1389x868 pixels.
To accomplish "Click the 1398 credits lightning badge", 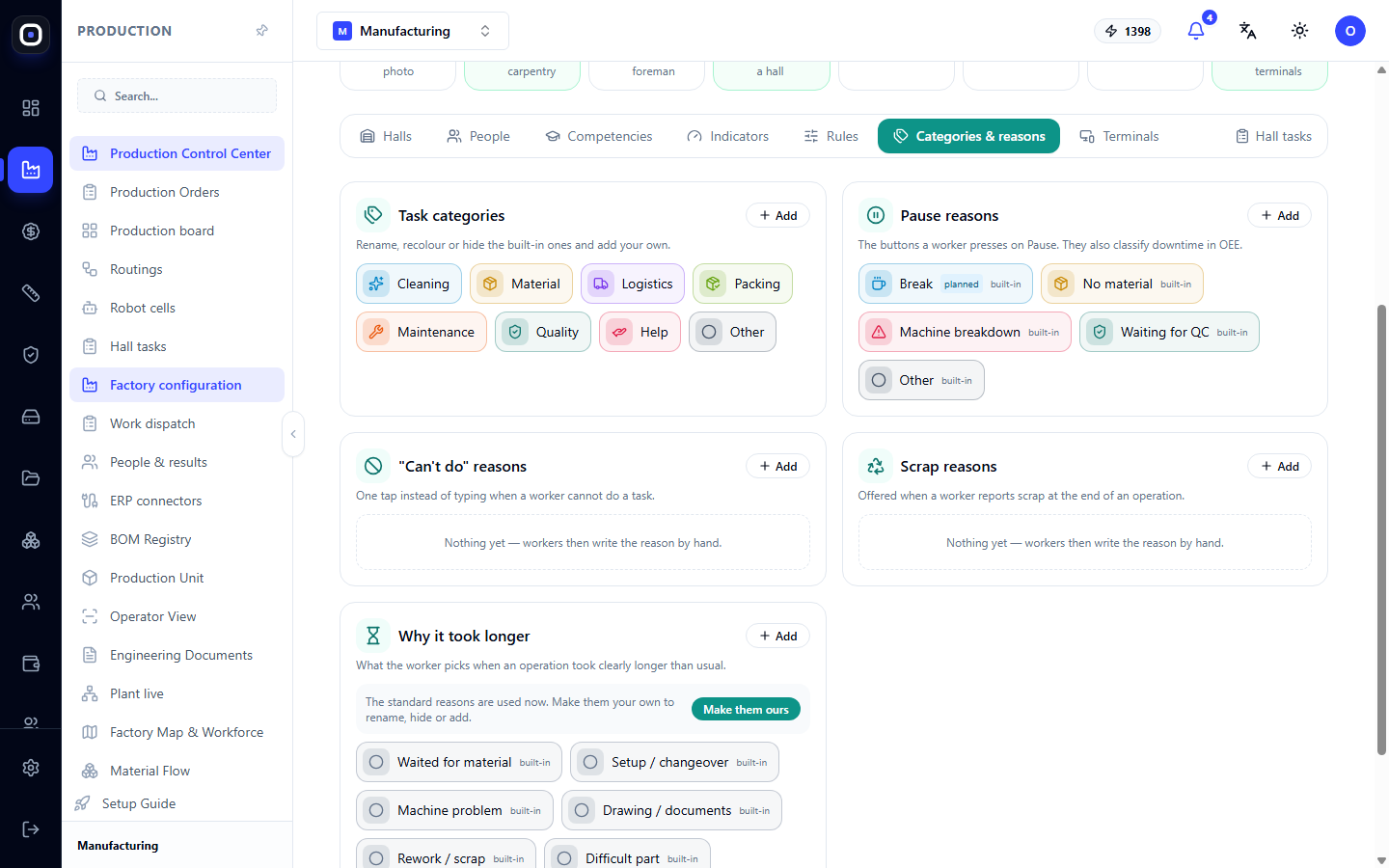I will (x=1128, y=31).
